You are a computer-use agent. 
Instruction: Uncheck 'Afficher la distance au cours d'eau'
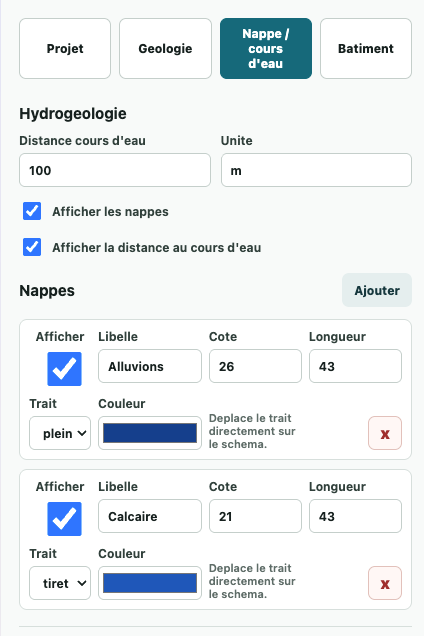[32, 247]
